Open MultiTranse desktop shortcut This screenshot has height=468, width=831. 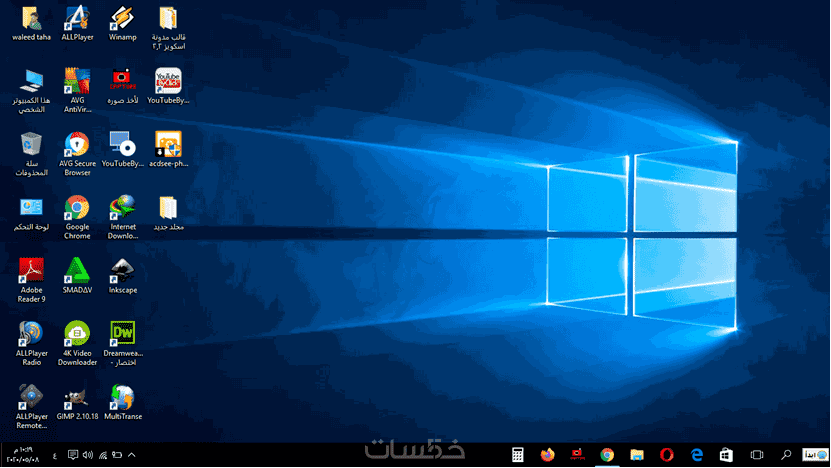[122, 402]
